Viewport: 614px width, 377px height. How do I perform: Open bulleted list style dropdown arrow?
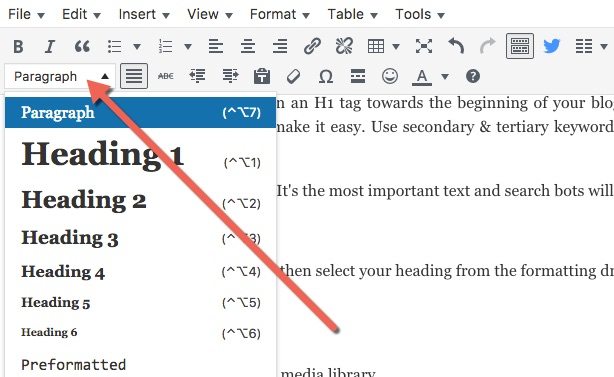137,47
